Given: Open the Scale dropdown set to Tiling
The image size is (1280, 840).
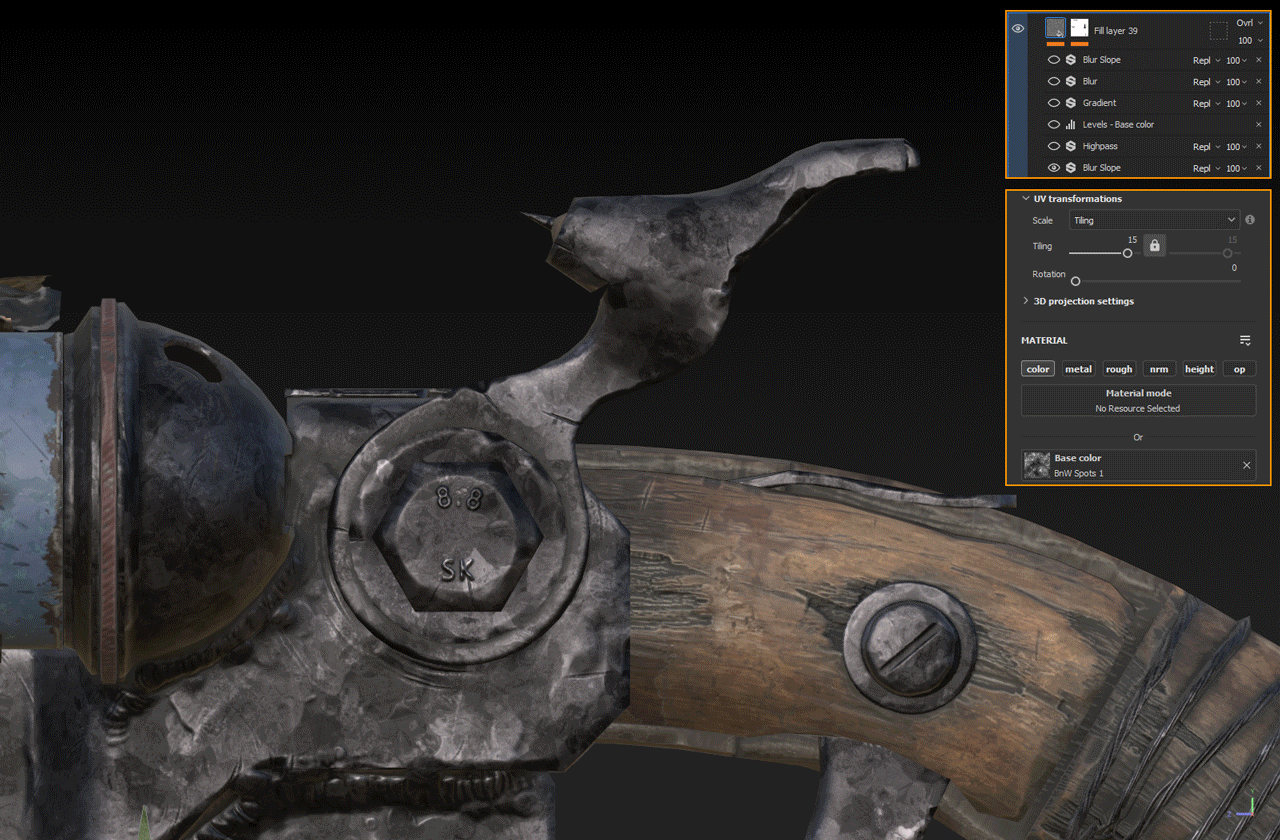Looking at the screenshot, I should tap(1154, 220).
